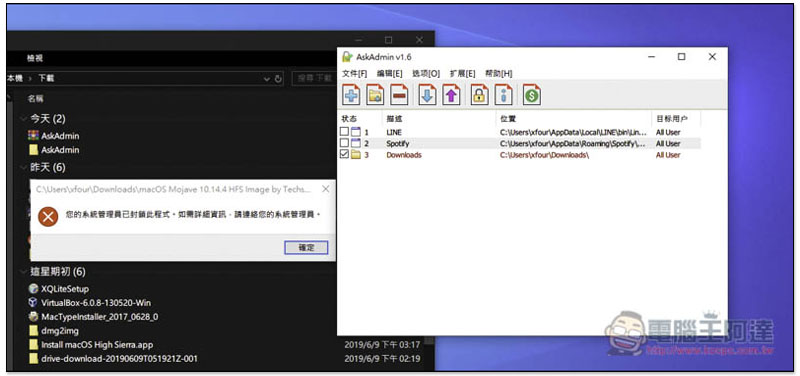Screen dimensions: 800x376
Task: Open the 扩展[E] menu
Action: 463,73
